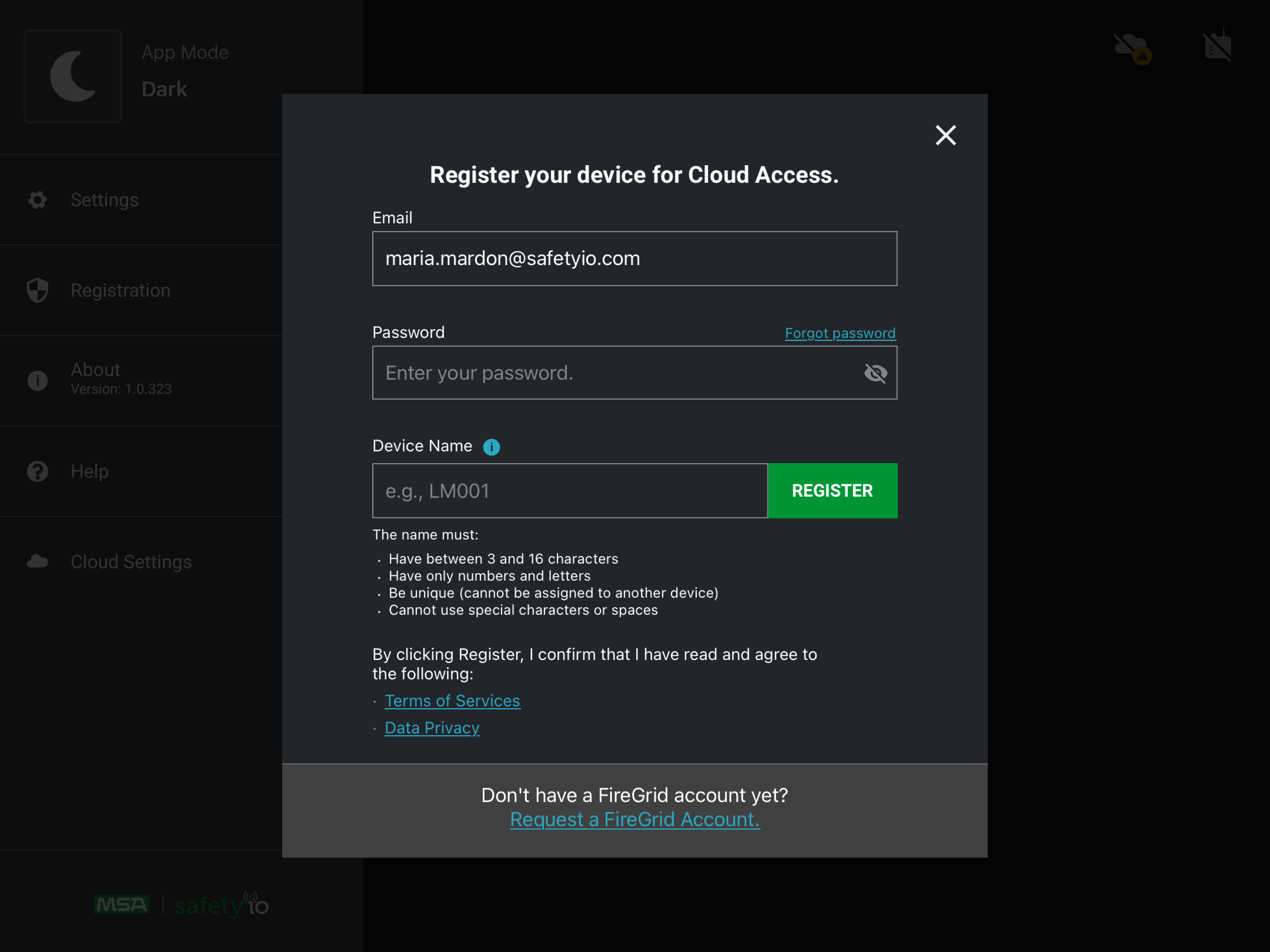Close the Cloud Access registration dialog
This screenshot has width=1270, height=952.
coord(945,135)
